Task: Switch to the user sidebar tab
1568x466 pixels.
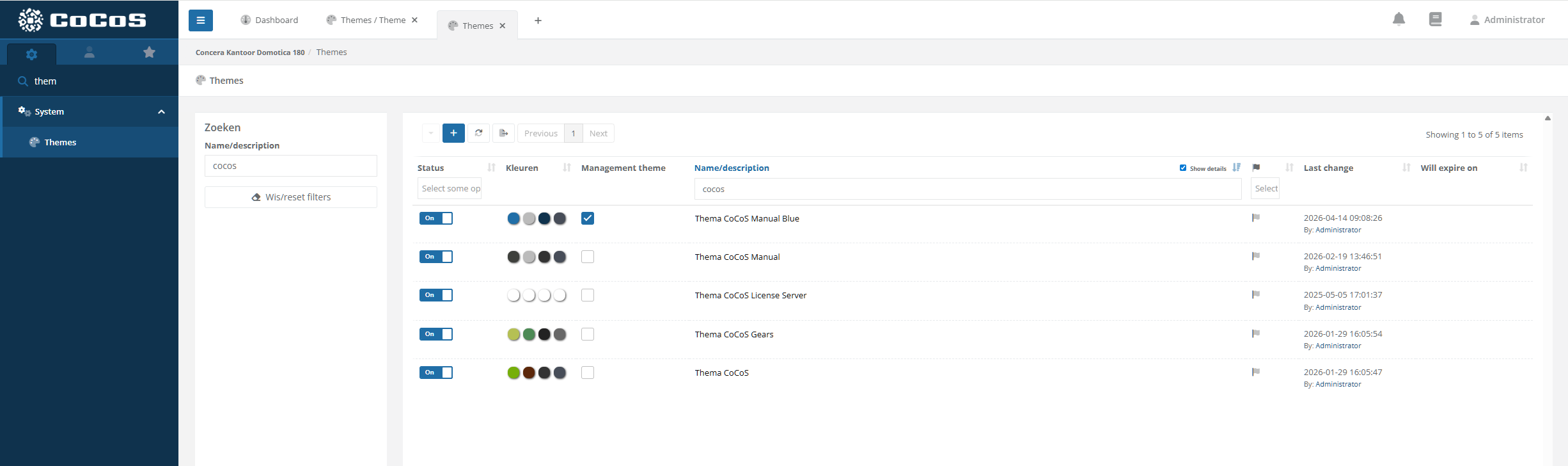Action: [90, 52]
